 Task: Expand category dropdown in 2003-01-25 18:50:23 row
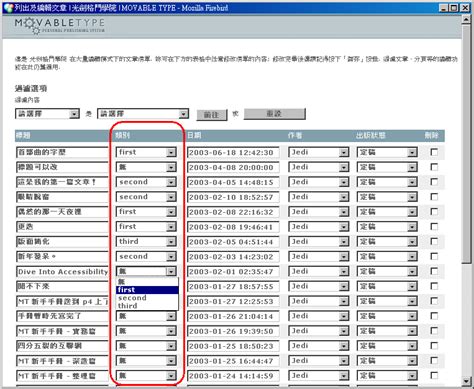click(146, 346)
